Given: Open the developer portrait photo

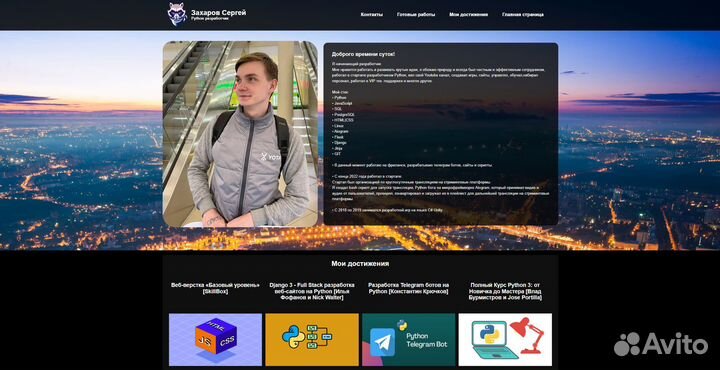Looking at the screenshot, I should pyautogui.click(x=240, y=134).
